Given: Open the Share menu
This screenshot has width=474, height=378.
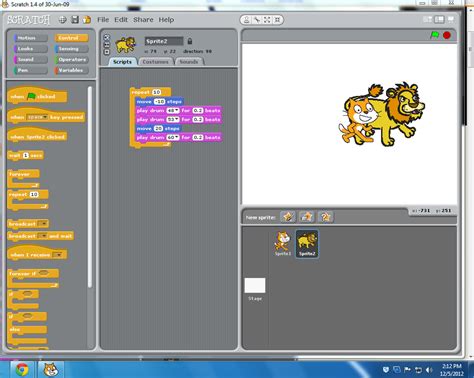Looking at the screenshot, I should (143, 20).
